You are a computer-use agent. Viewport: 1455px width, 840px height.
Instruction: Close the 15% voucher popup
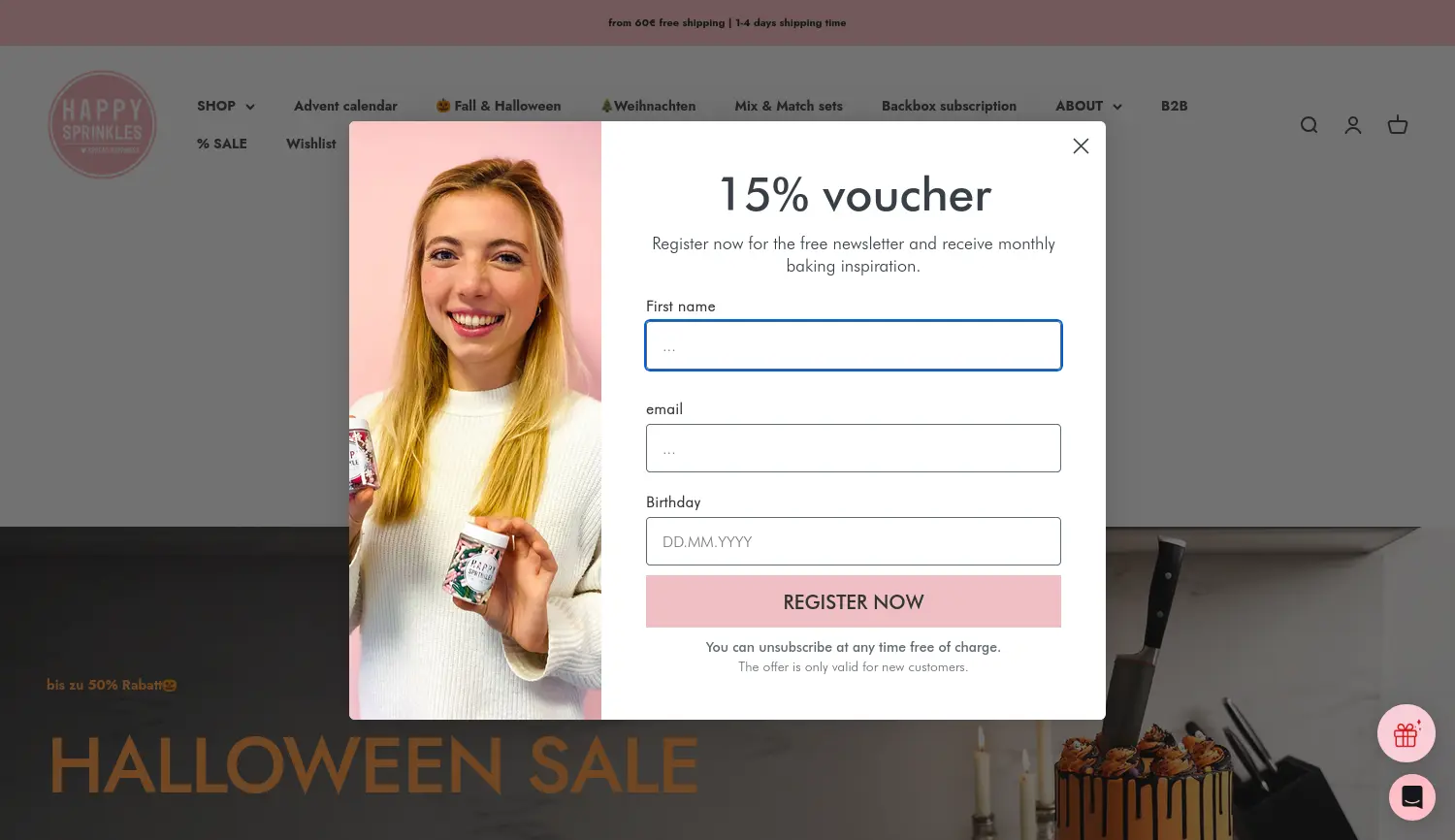pos(1081,145)
